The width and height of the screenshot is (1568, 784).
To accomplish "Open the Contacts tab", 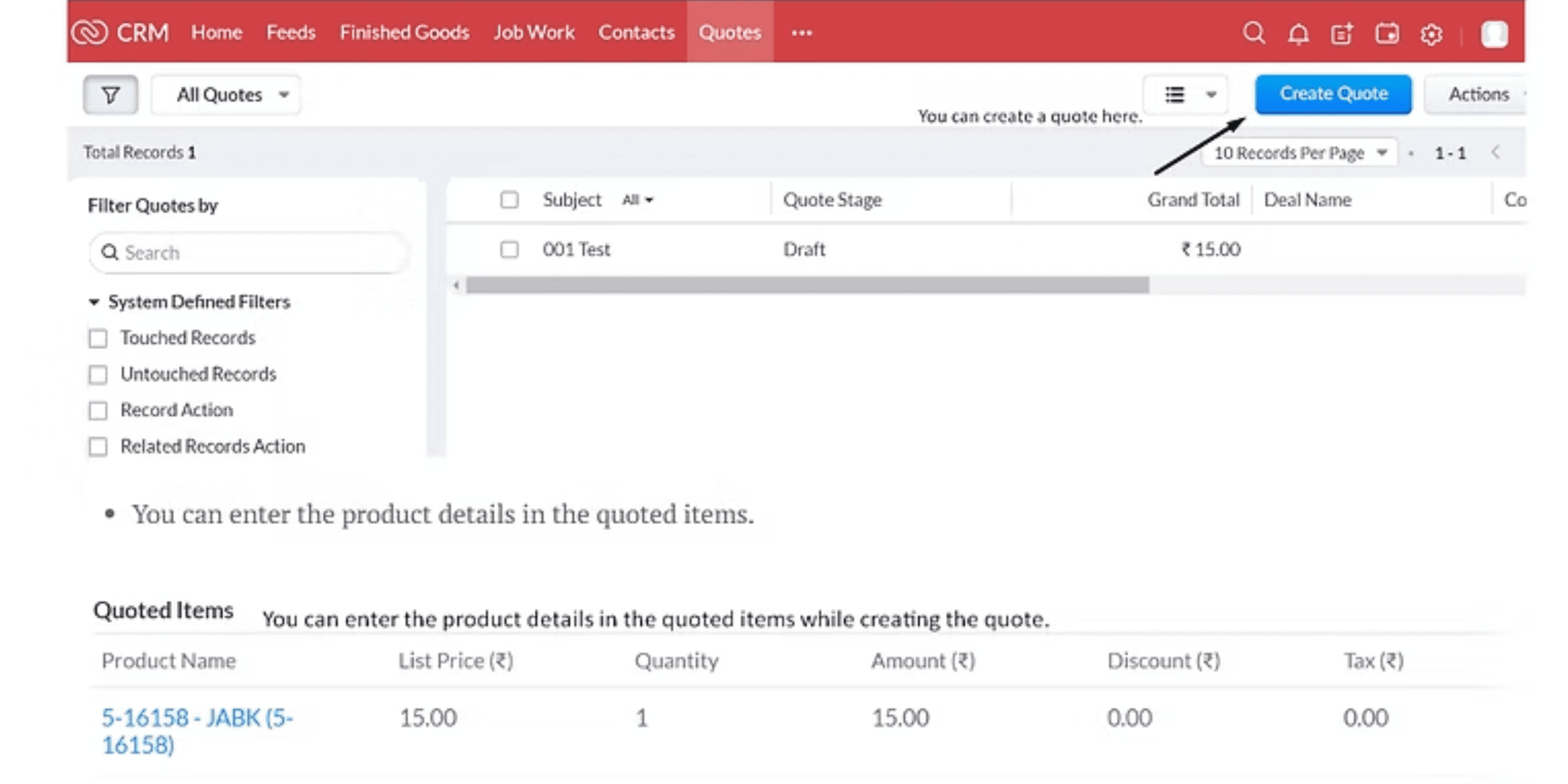I will point(636,32).
